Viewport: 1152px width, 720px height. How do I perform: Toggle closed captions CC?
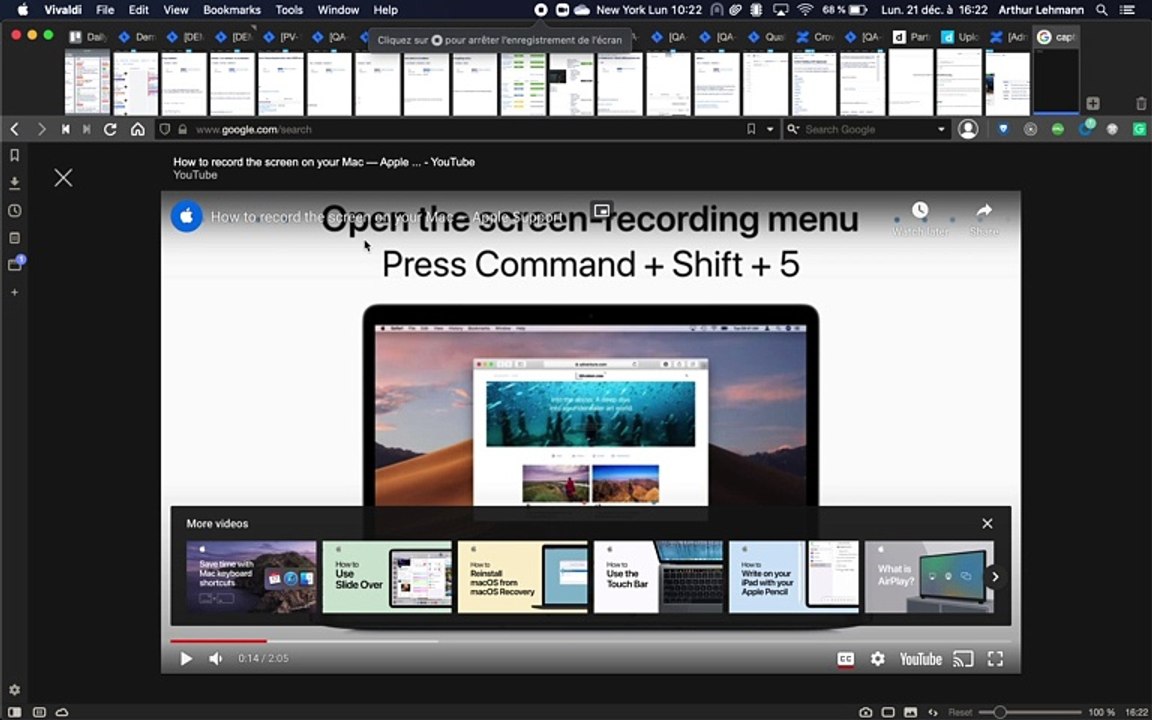846,659
